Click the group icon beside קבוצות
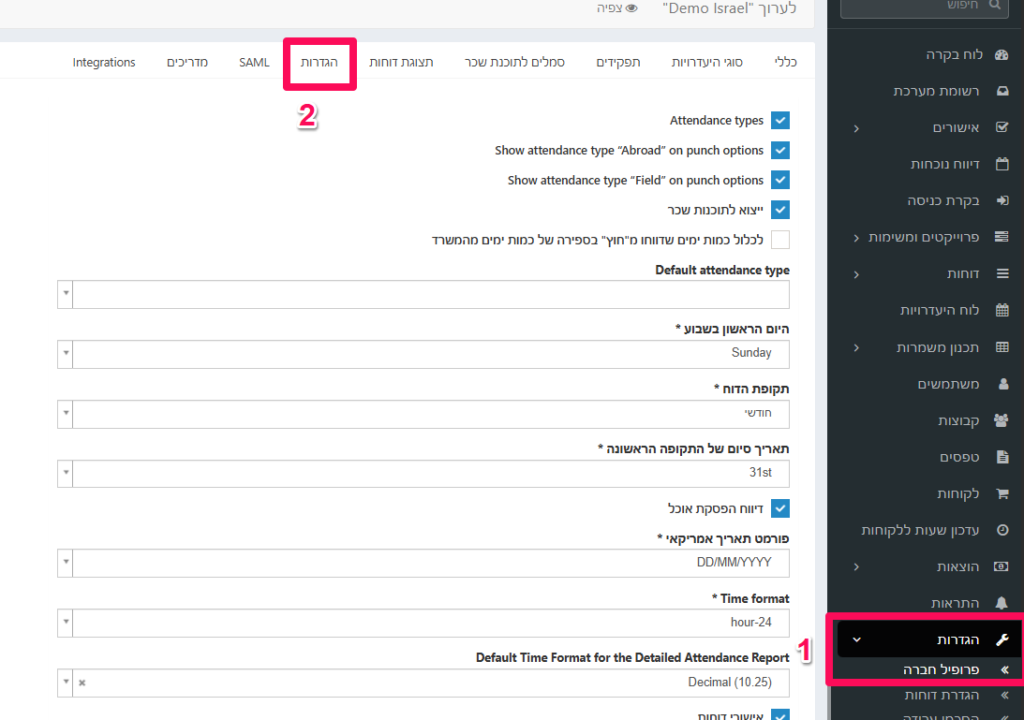 [x=1002, y=420]
